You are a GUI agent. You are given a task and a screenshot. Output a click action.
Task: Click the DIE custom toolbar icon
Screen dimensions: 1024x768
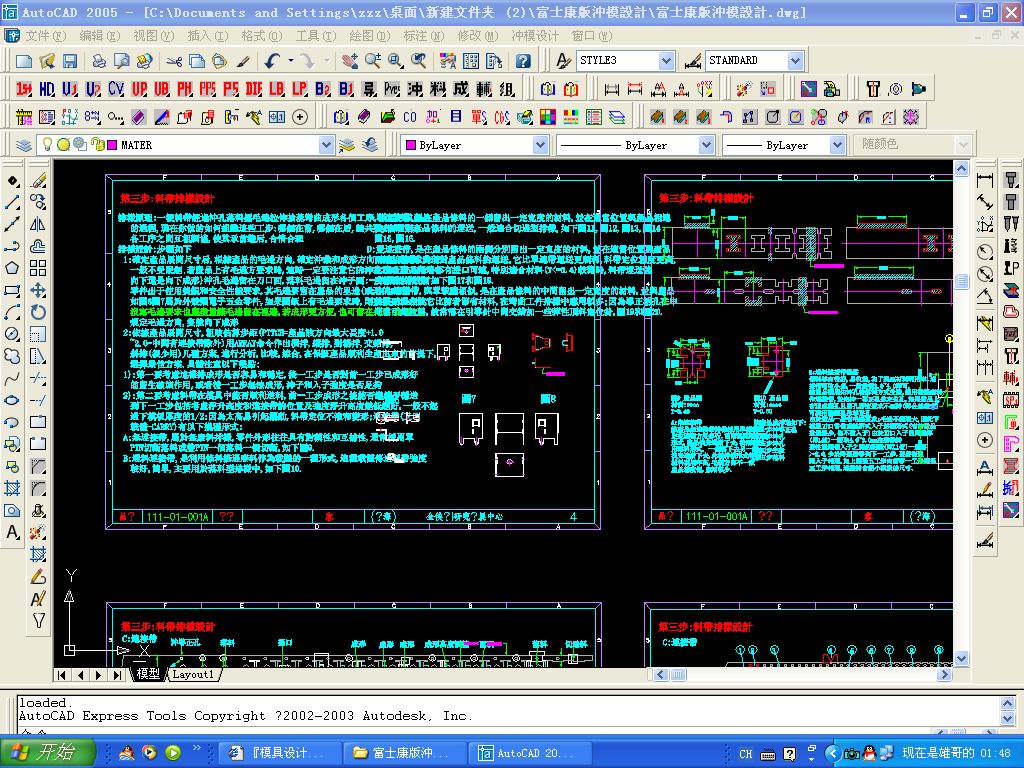pos(253,89)
